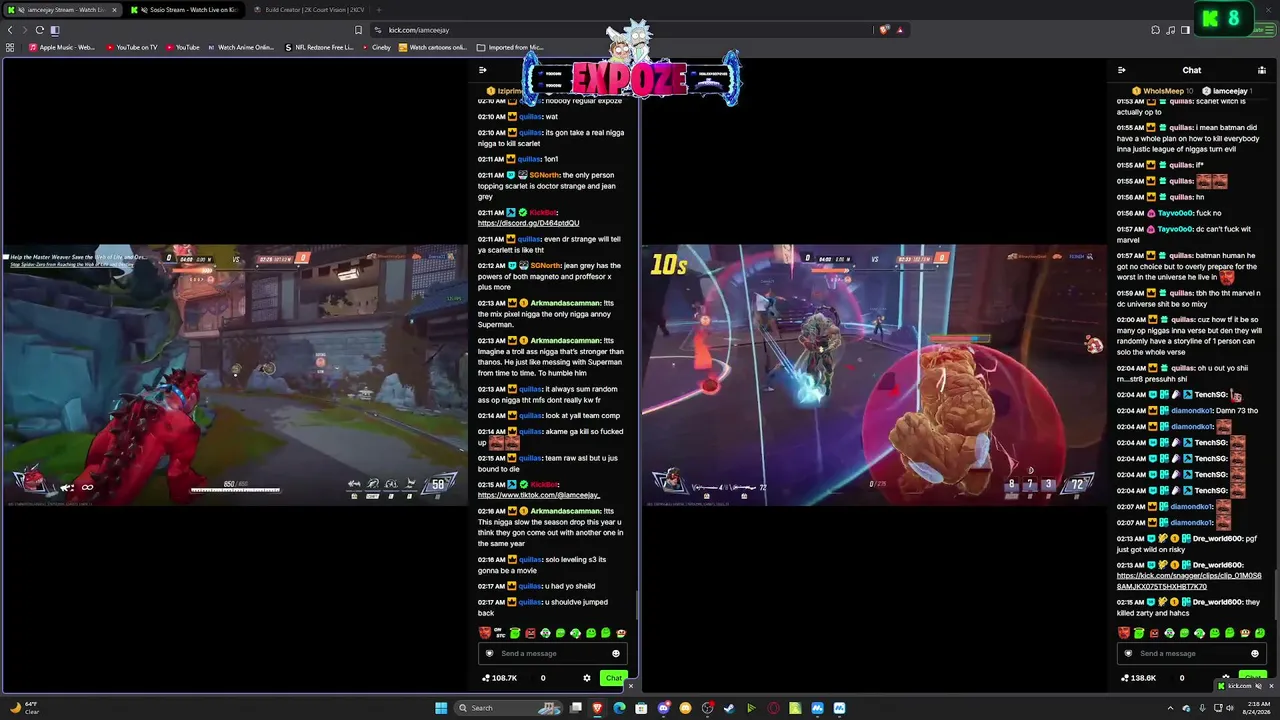Open the Apple Music bookmark
Screen dimensions: 1280x720
[62, 47]
